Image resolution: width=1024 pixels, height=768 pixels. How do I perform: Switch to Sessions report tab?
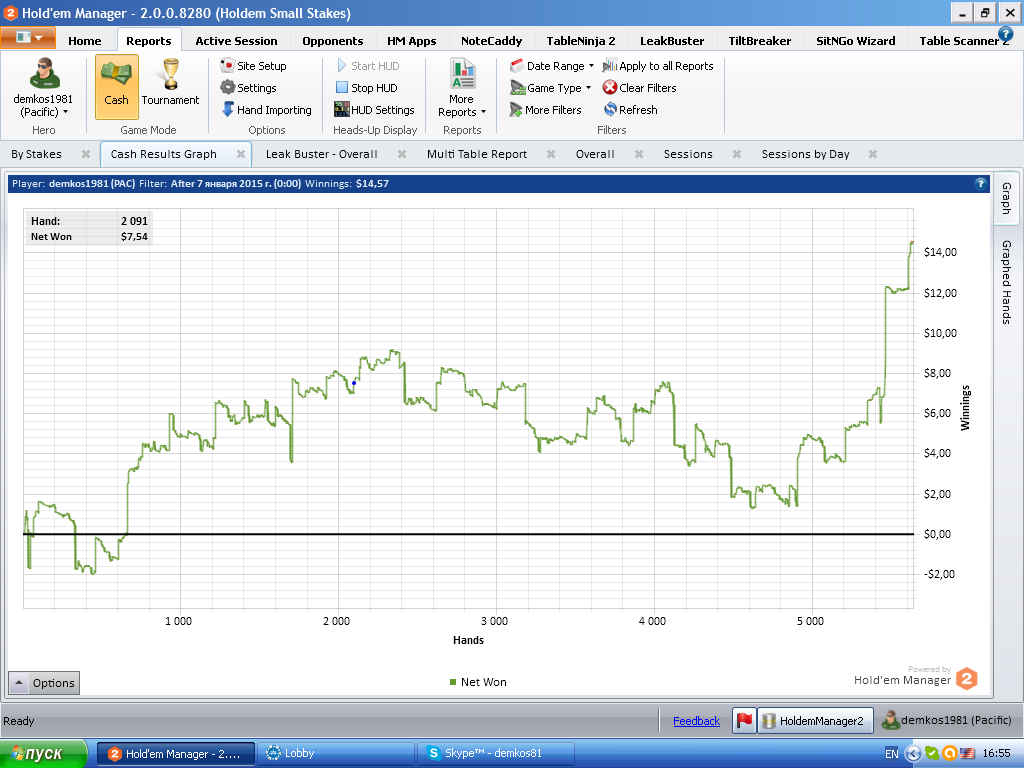[x=688, y=154]
